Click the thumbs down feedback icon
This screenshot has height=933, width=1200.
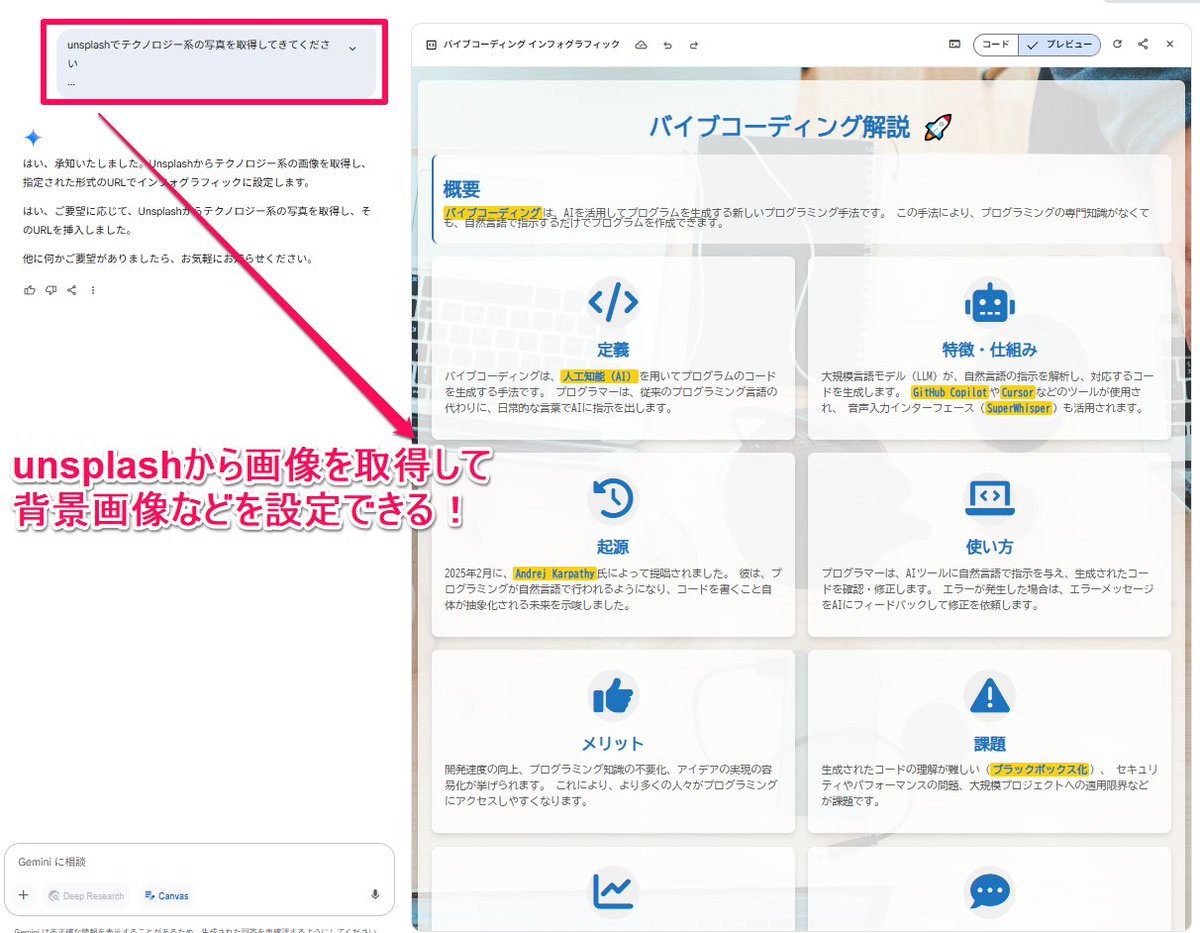51,290
